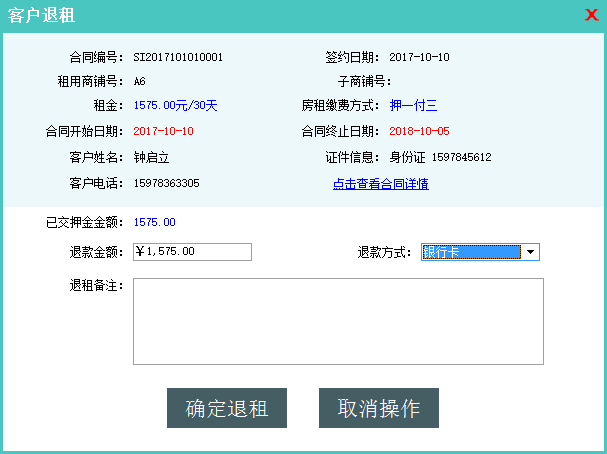
Task: Click the 退款金额 amount input field
Action: (192, 252)
